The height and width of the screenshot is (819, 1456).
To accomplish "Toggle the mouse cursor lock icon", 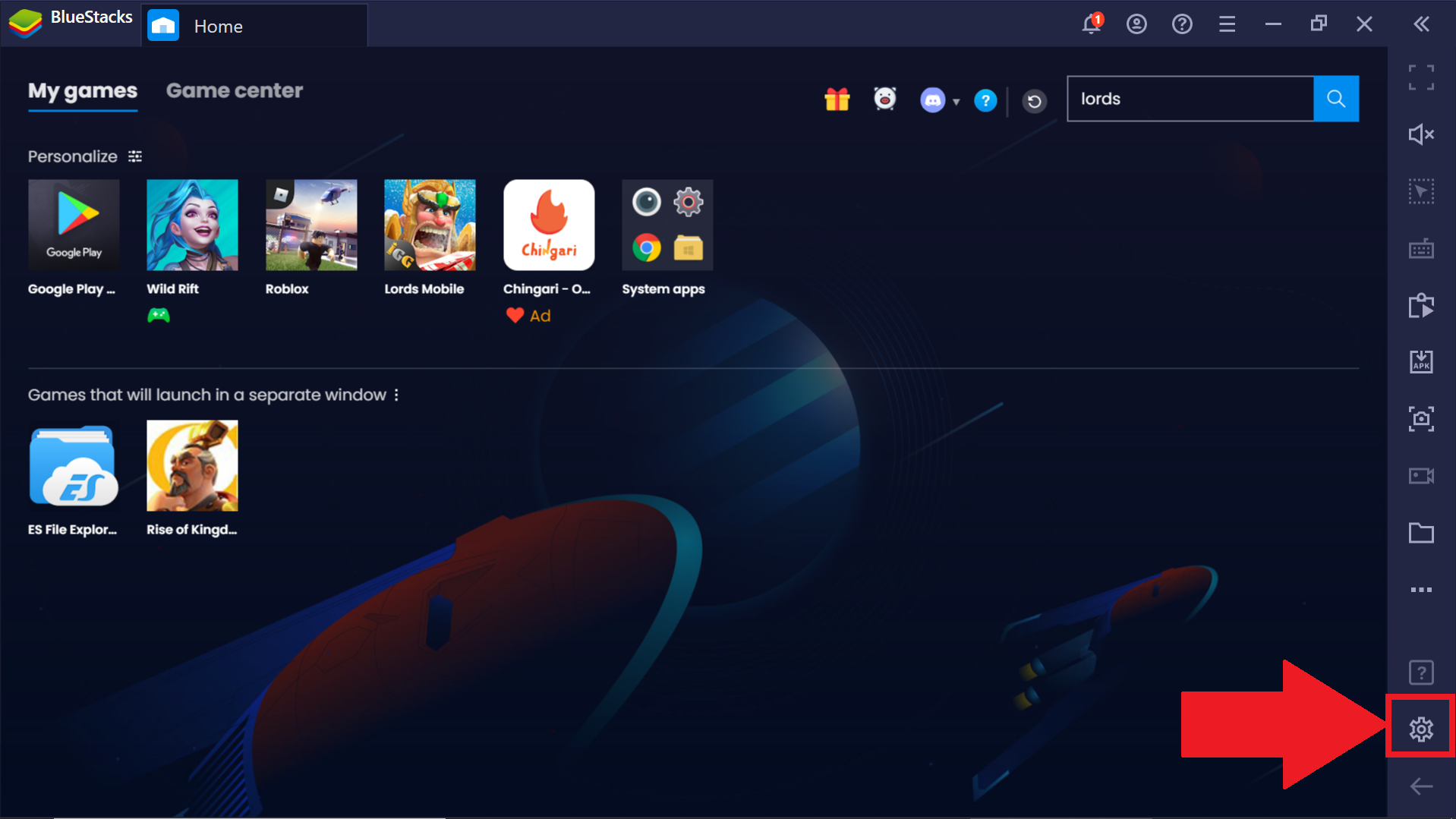I will tap(1421, 191).
